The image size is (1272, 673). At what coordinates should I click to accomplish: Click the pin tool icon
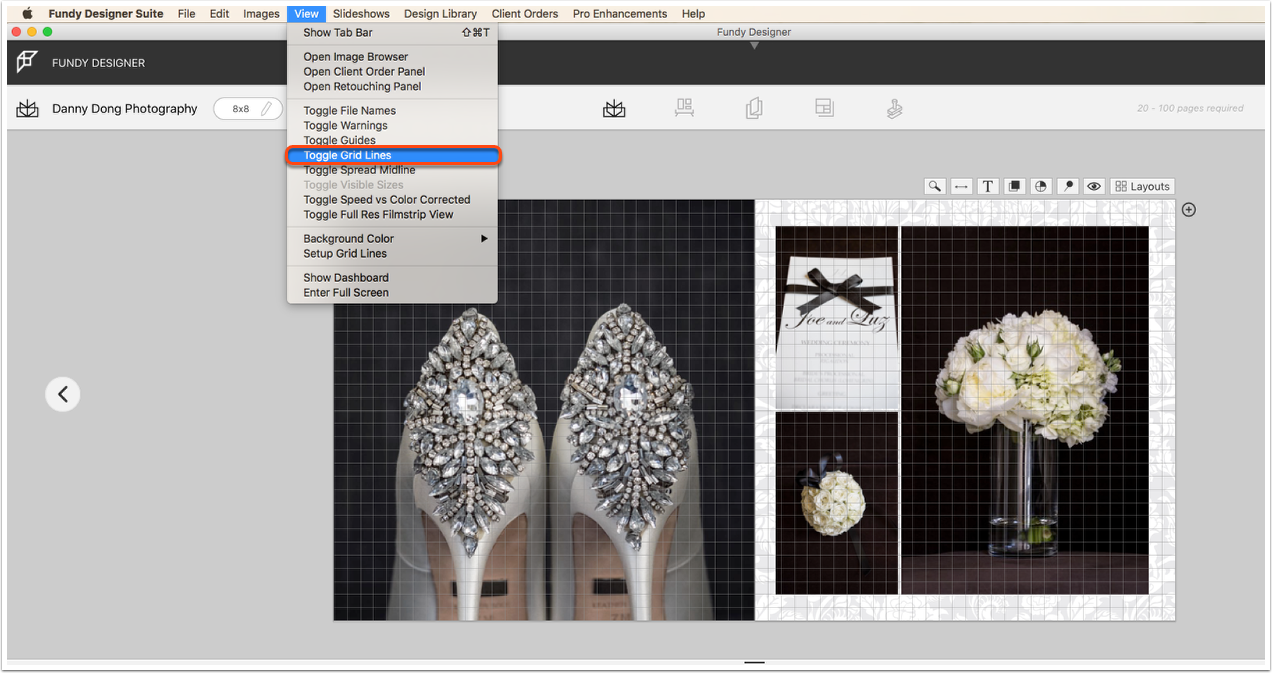pos(1068,186)
